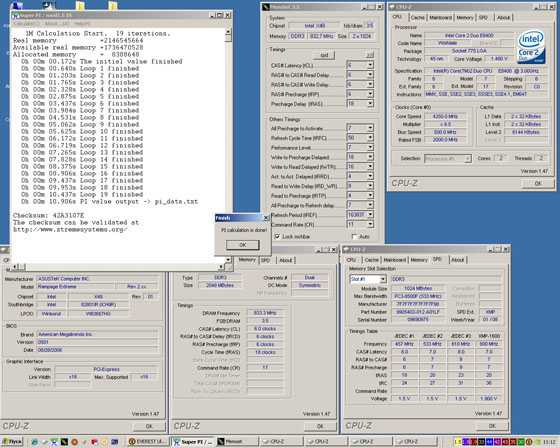Click OK in the top CPU-Z window
Image resolution: width=560 pixels, height=448 pixels.
coord(538,183)
